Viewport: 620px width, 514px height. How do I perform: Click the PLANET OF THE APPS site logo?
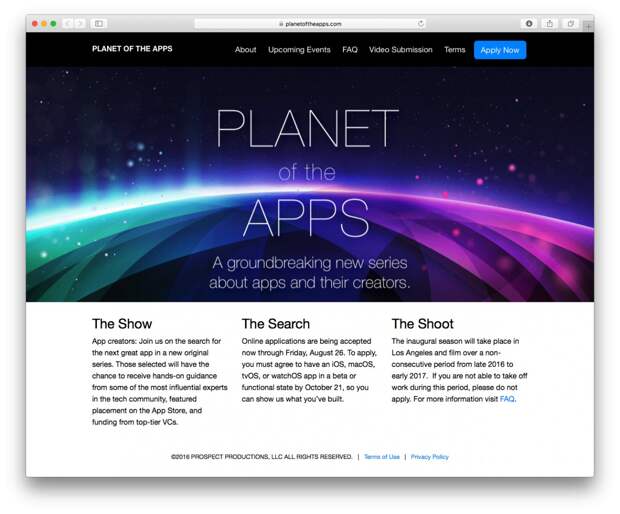click(132, 49)
